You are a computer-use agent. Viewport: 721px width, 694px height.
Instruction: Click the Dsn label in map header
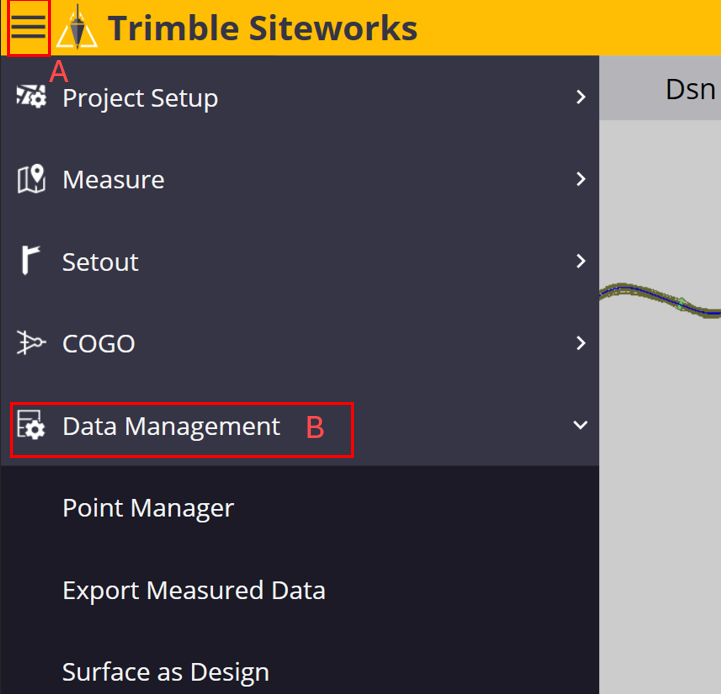[x=691, y=89]
